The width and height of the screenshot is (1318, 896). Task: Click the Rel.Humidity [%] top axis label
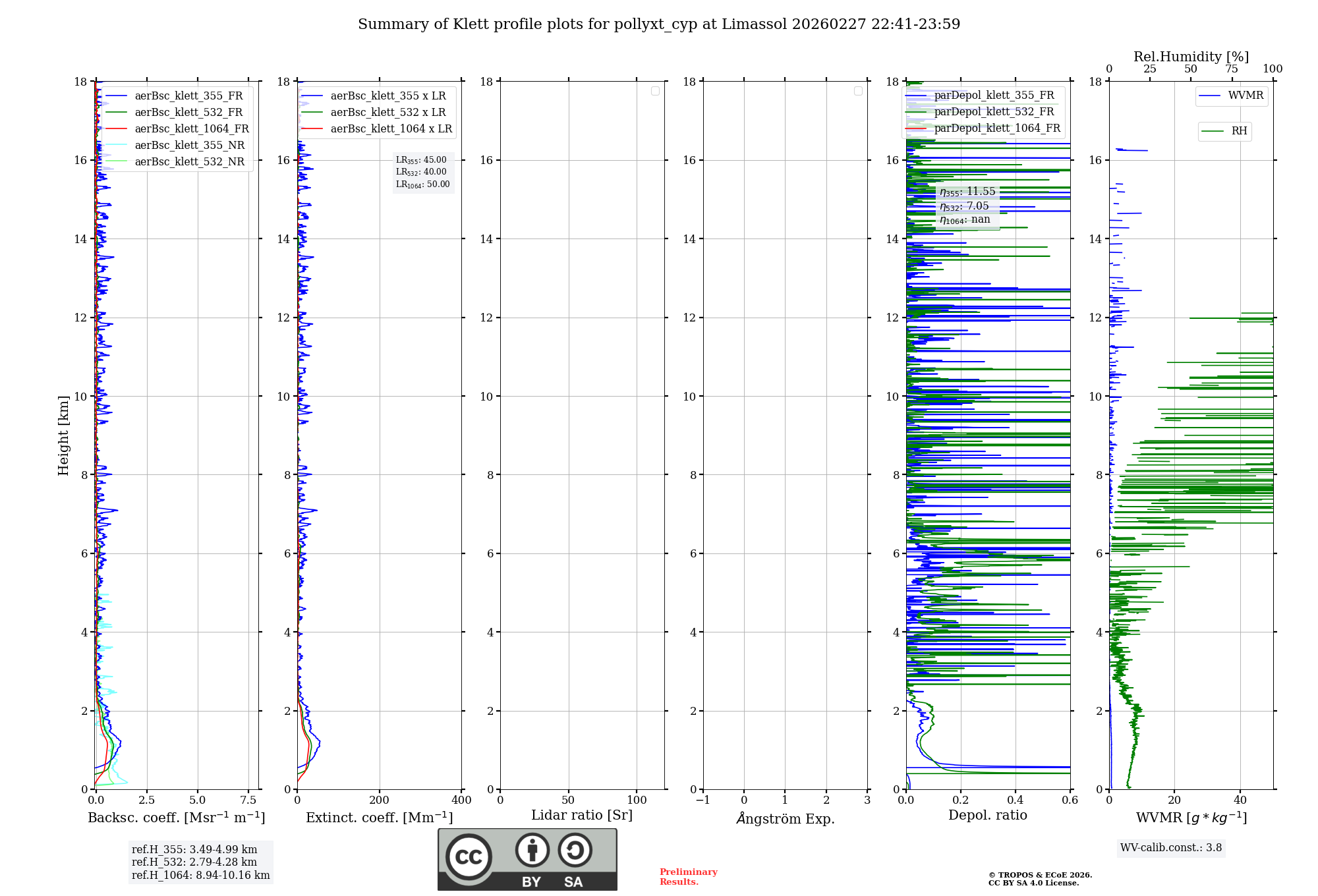[1190, 57]
